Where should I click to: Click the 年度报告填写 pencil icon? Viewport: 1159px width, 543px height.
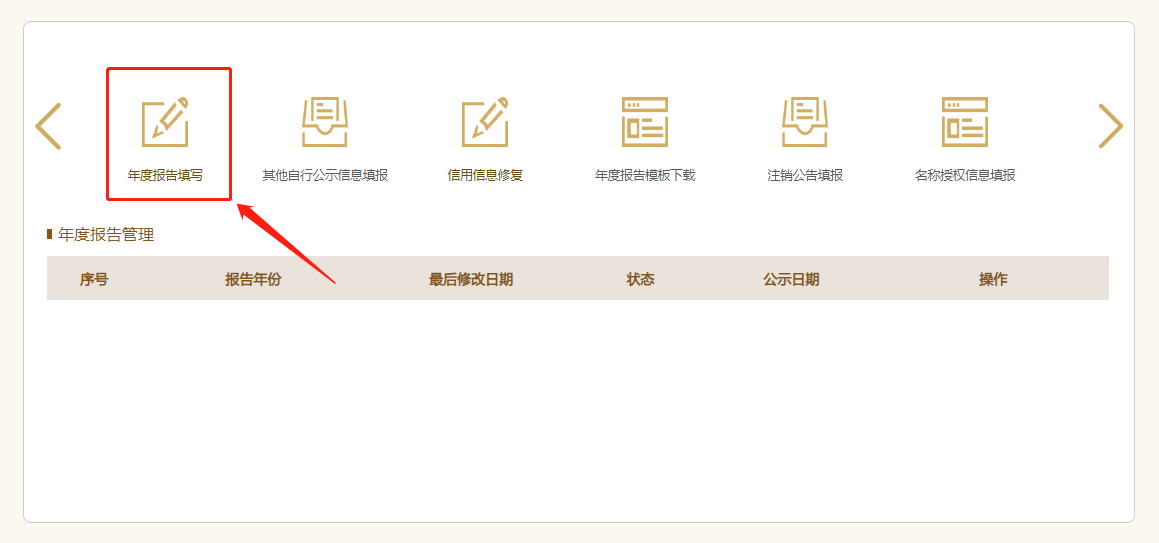pyautogui.click(x=165, y=122)
